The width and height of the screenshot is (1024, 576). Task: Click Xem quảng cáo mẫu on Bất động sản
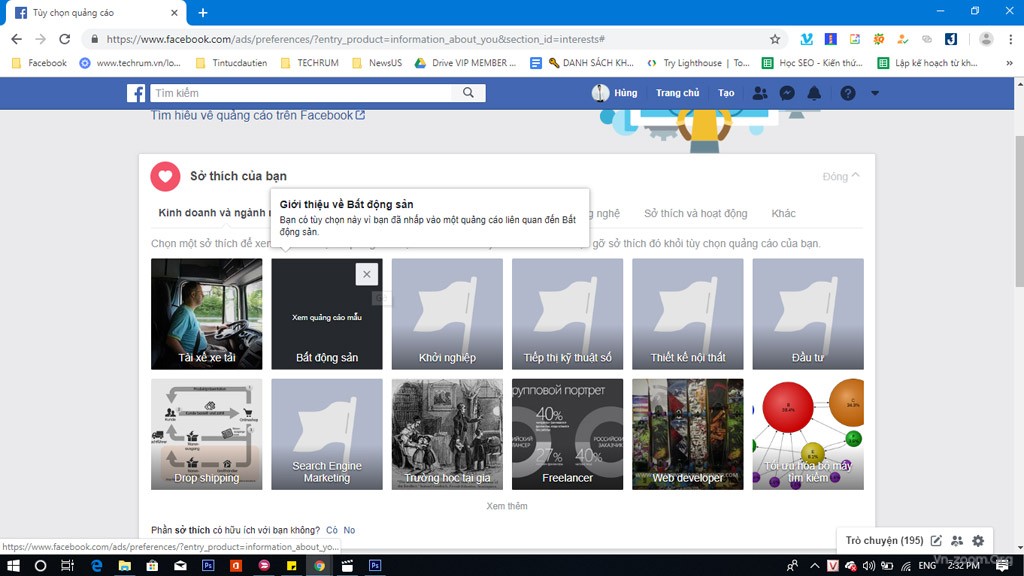click(327, 317)
